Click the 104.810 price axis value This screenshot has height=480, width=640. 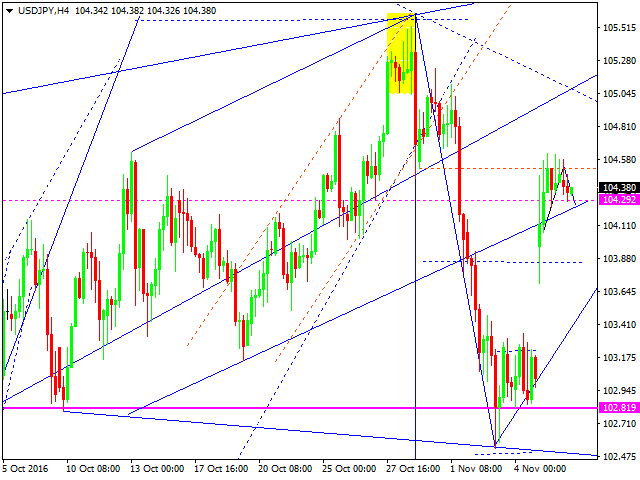pos(619,127)
